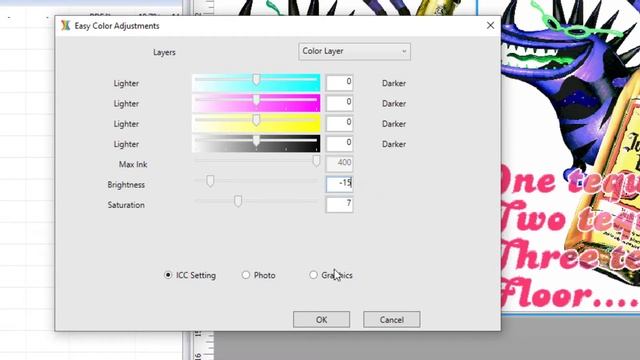Close the Easy Color Adjustments dialog
Viewport: 640px width, 360px height.
tap(490, 26)
